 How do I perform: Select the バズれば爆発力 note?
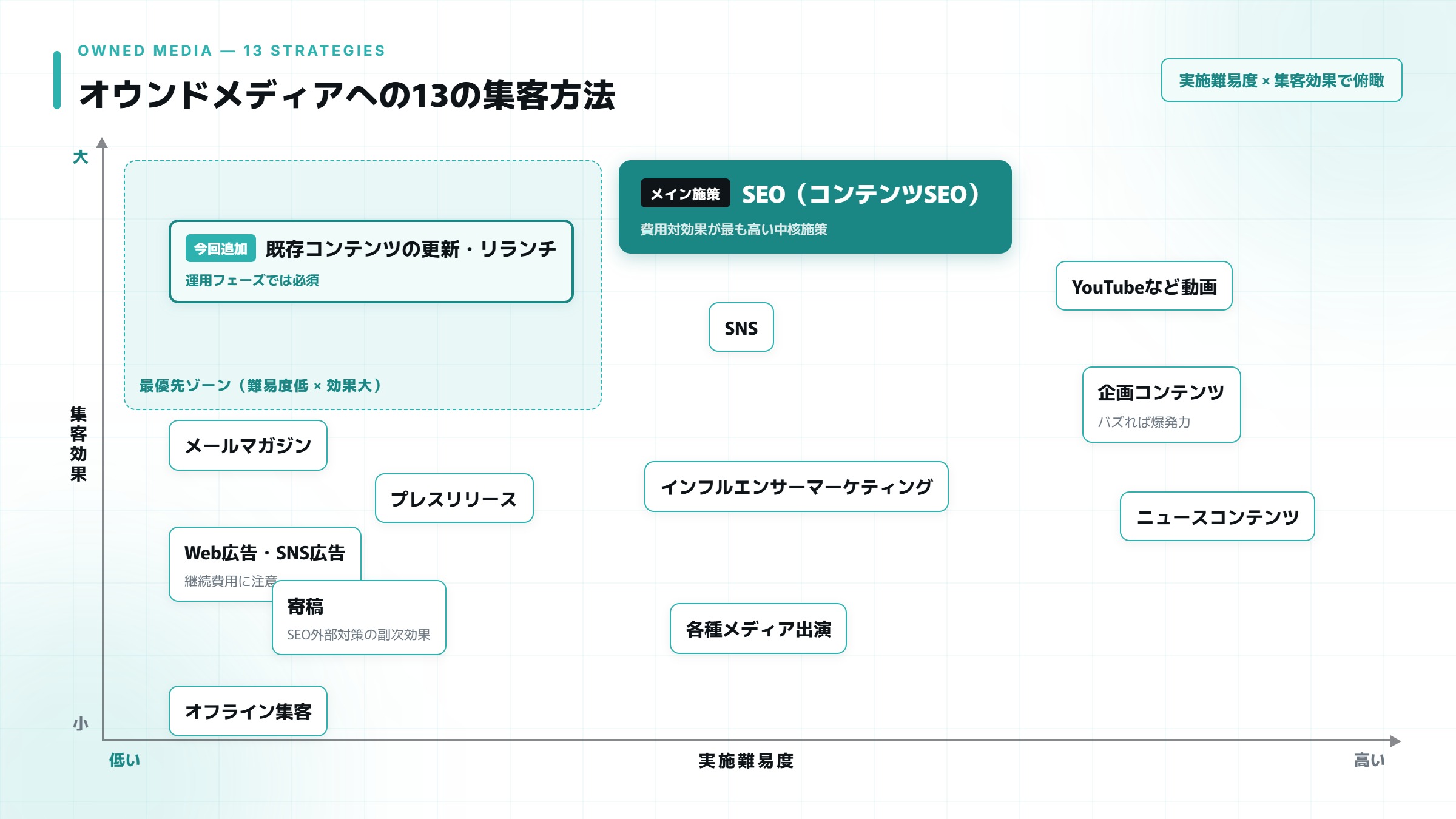[x=1144, y=422]
